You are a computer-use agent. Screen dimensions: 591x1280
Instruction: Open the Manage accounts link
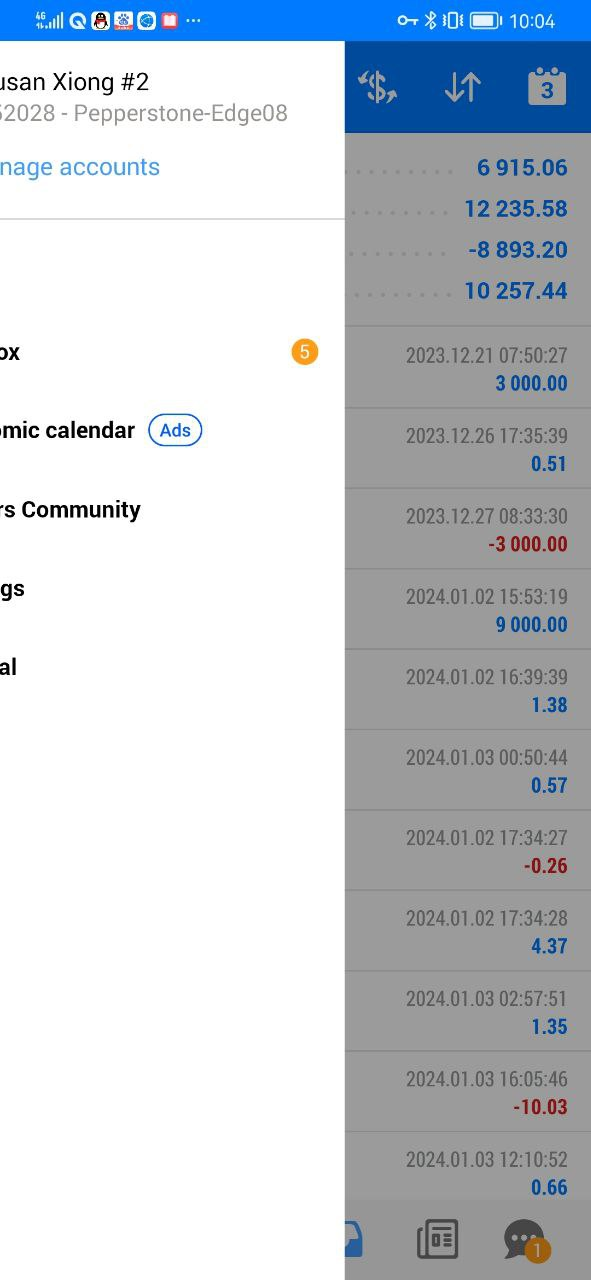click(80, 167)
